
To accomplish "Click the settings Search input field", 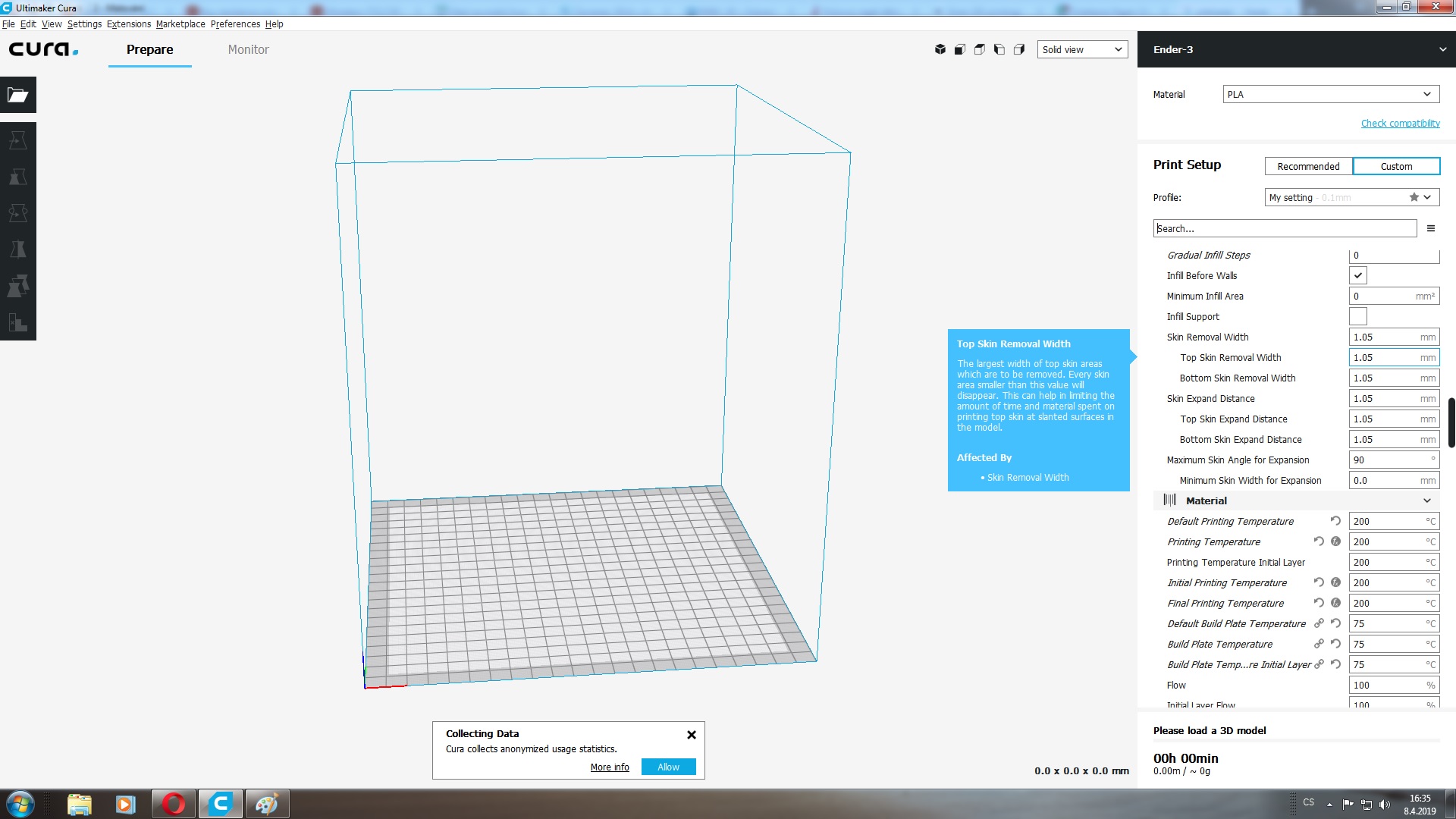I will click(1285, 228).
